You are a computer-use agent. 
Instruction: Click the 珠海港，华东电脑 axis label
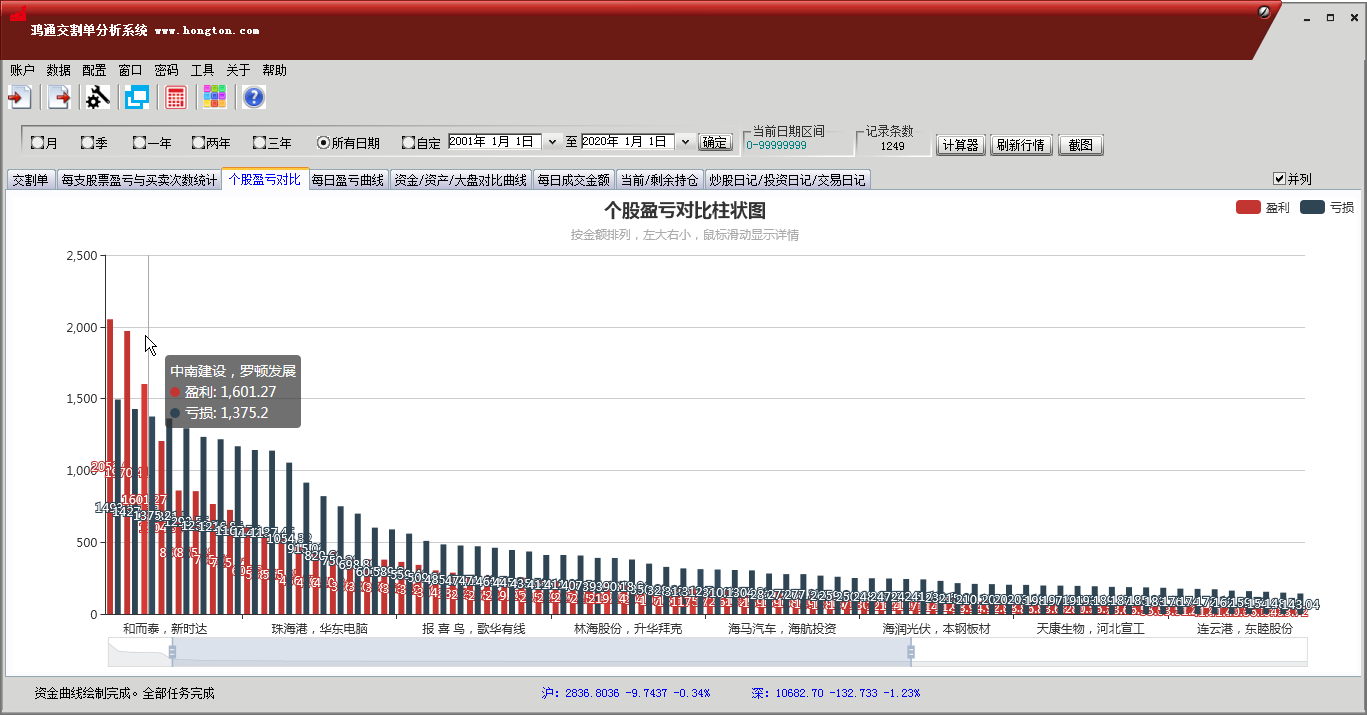[320, 629]
